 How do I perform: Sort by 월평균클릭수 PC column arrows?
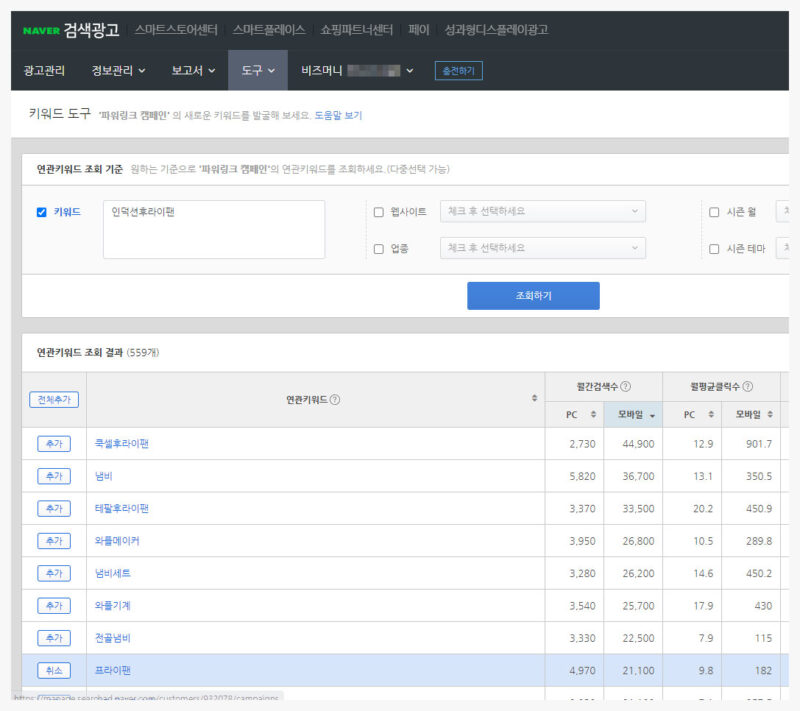tap(711, 415)
